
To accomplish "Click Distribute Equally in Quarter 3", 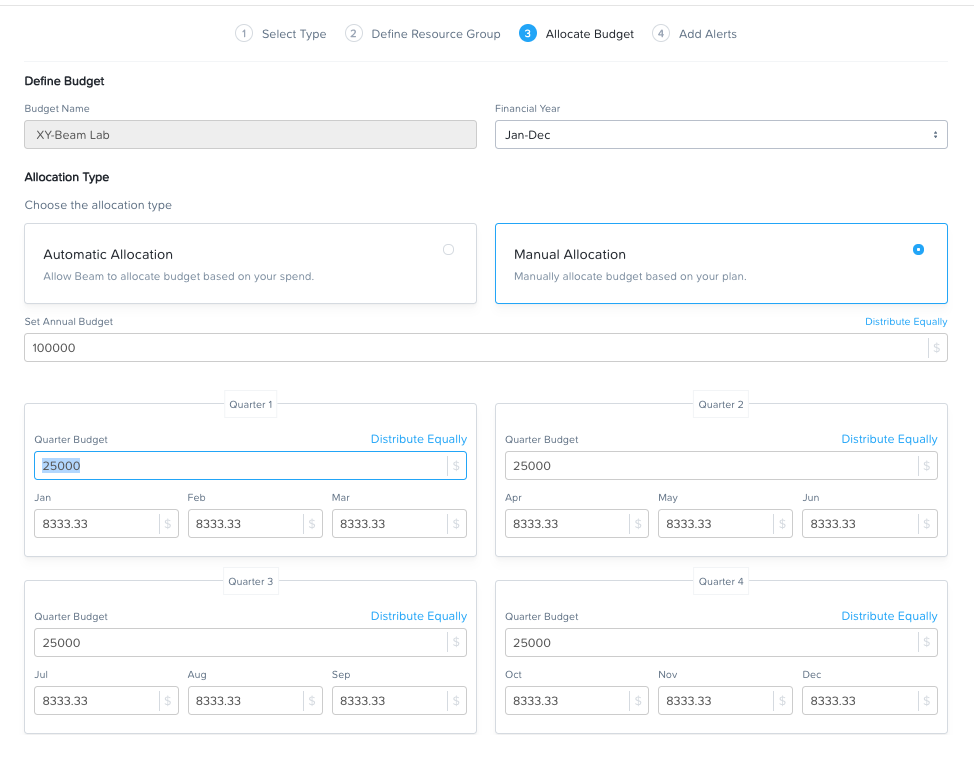I will click(419, 616).
